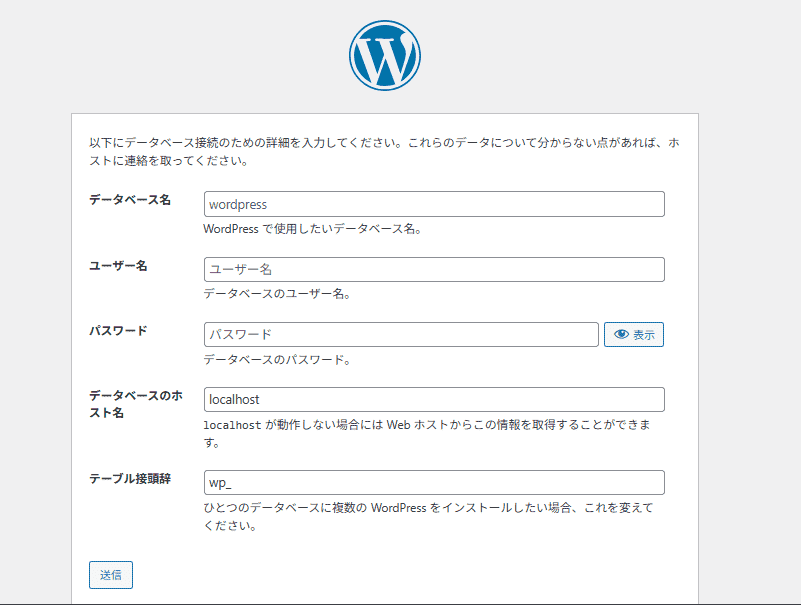Click the テーブル接頭辞 label
The height and width of the screenshot is (605, 801).
[x=129, y=479]
